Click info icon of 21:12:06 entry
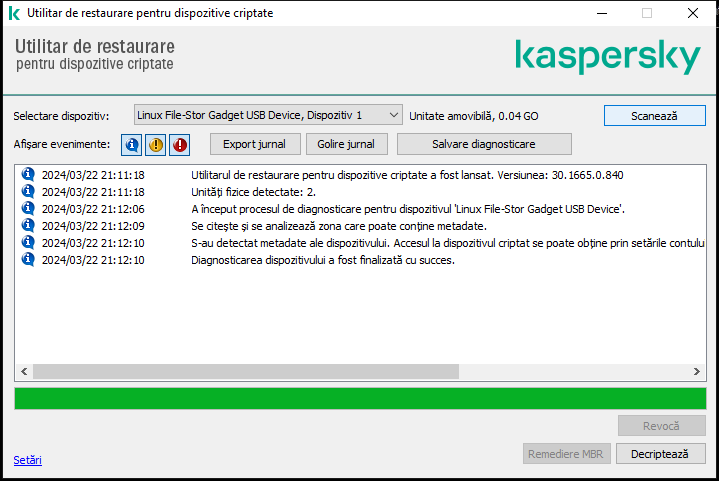The image size is (719, 481). pos(28,208)
